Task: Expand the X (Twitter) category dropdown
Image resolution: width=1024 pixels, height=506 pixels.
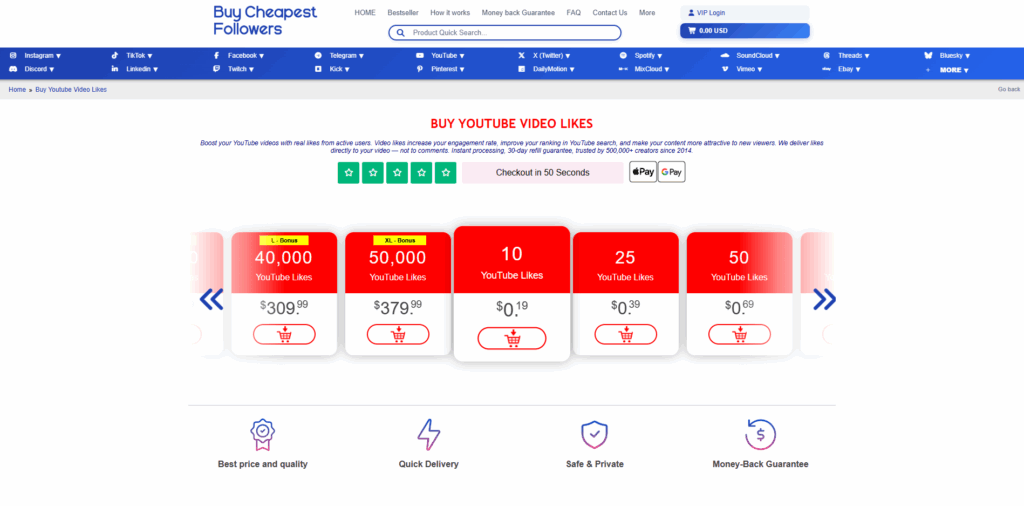Action: [x=551, y=55]
